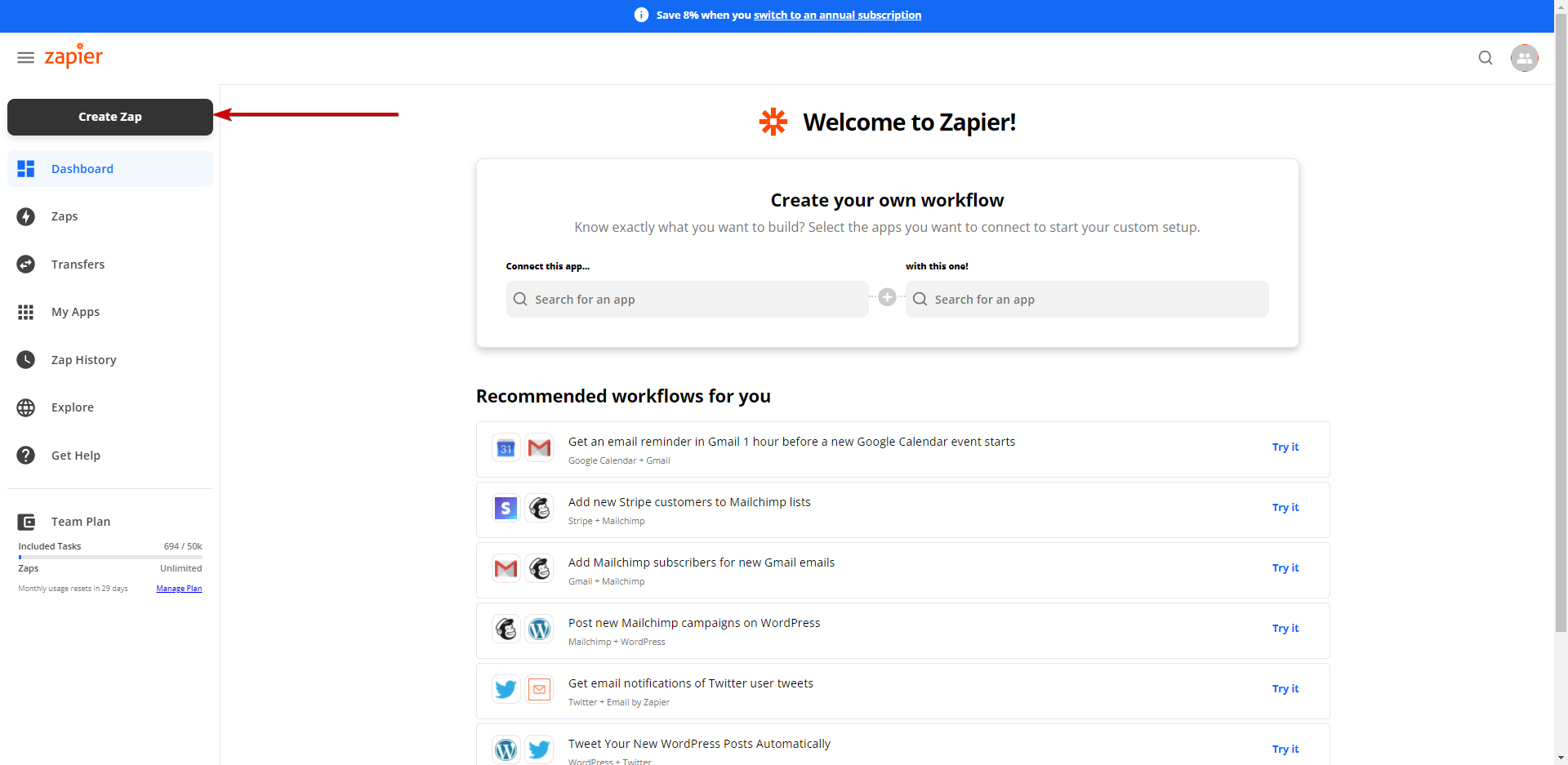Try the Google Calendar Gmail reminder workflow
Image resolution: width=1568 pixels, height=765 pixels.
pos(1285,447)
